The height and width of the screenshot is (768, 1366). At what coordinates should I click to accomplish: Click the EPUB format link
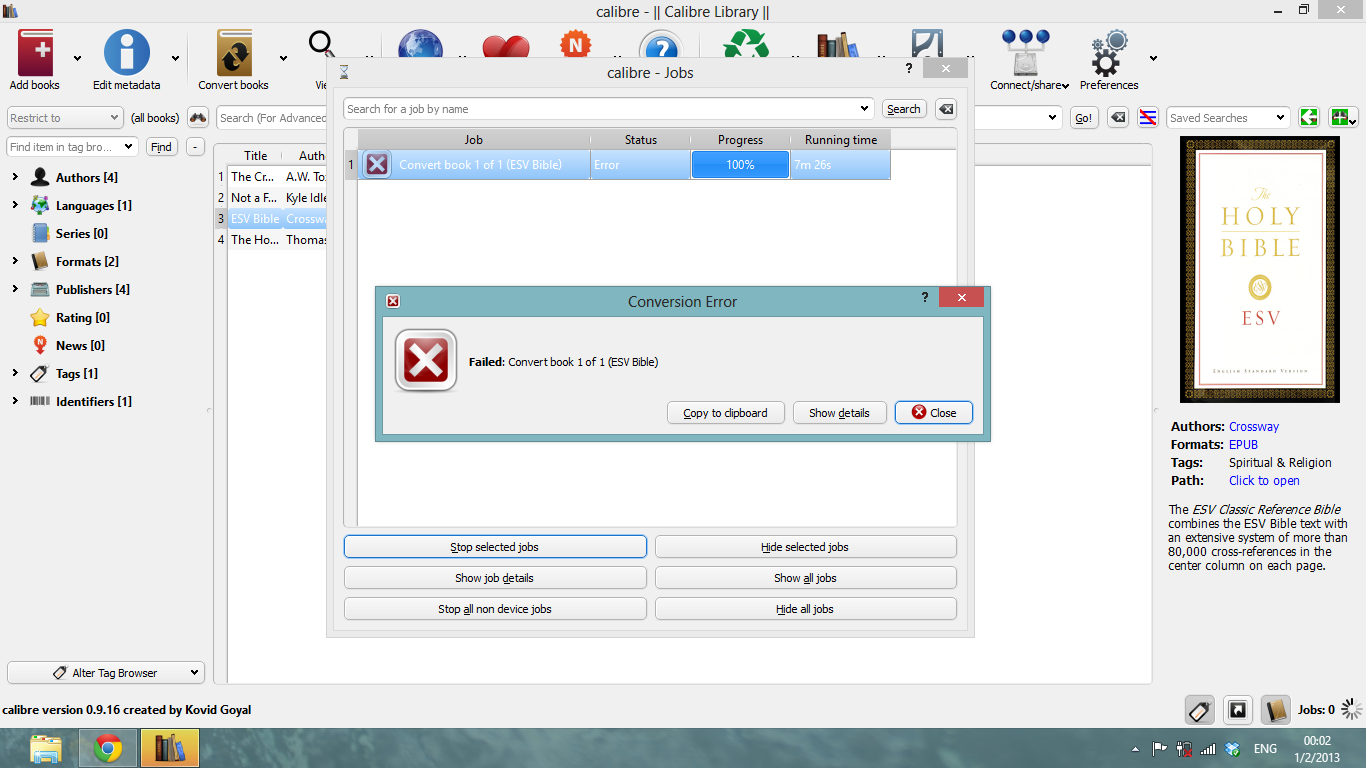(1243, 445)
